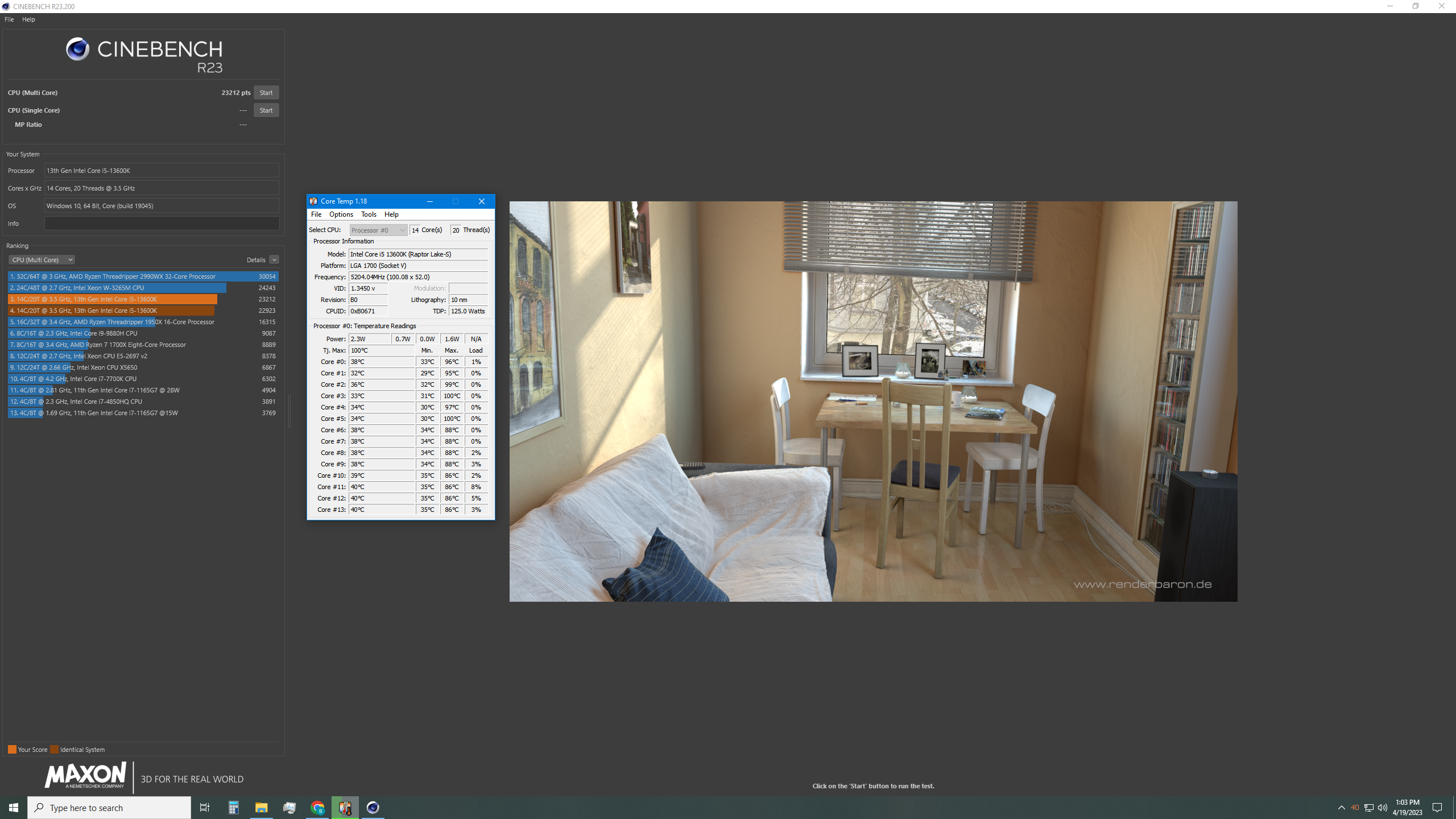Select ranking row 7 Ryzen 7 1700X
This screenshot has width=1456, height=819.
tap(143, 345)
